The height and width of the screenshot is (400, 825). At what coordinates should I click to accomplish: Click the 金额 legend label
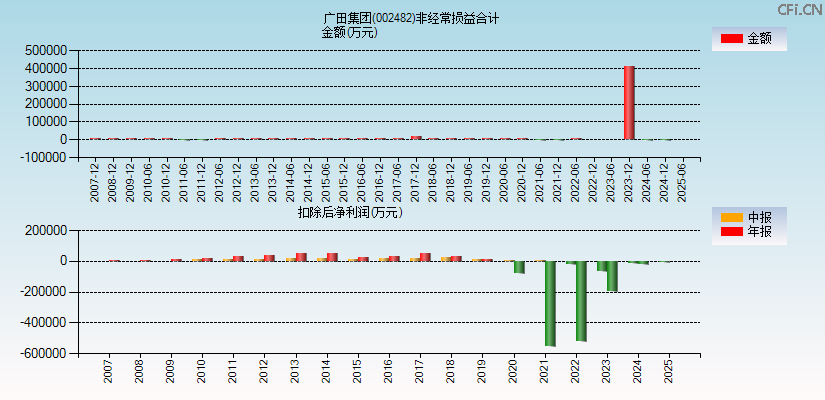pyautogui.click(x=759, y=38)
